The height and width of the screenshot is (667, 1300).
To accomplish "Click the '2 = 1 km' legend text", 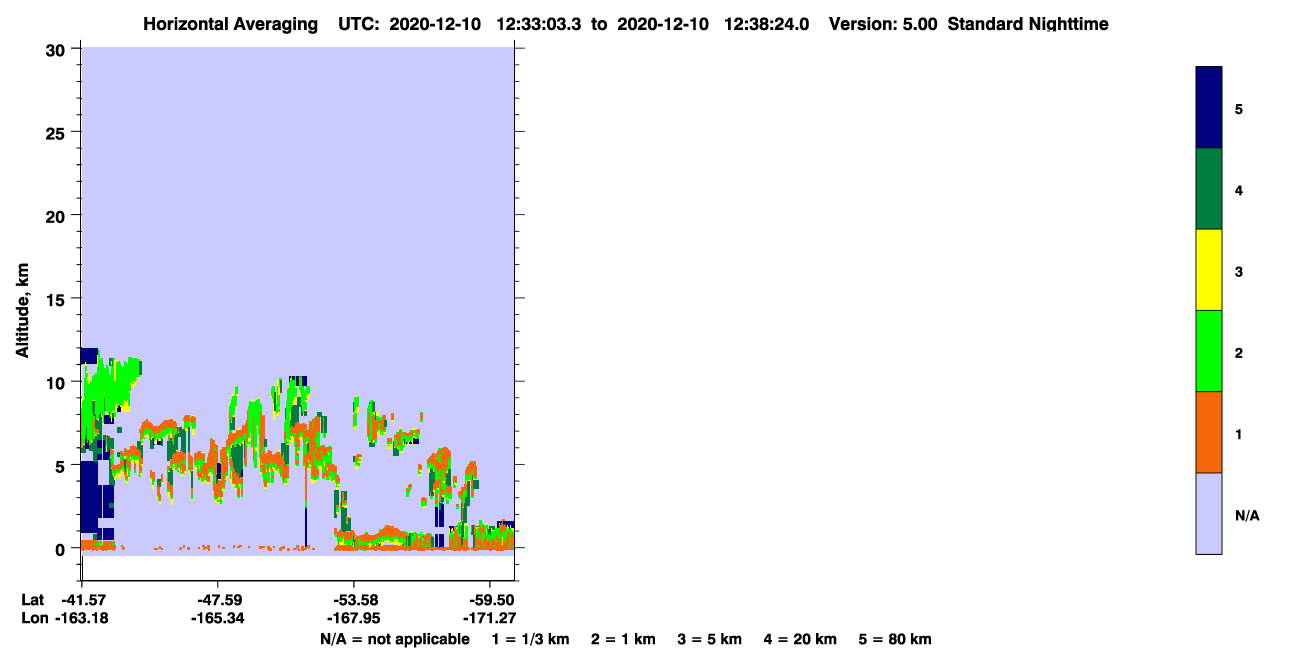I will [623, 639].
